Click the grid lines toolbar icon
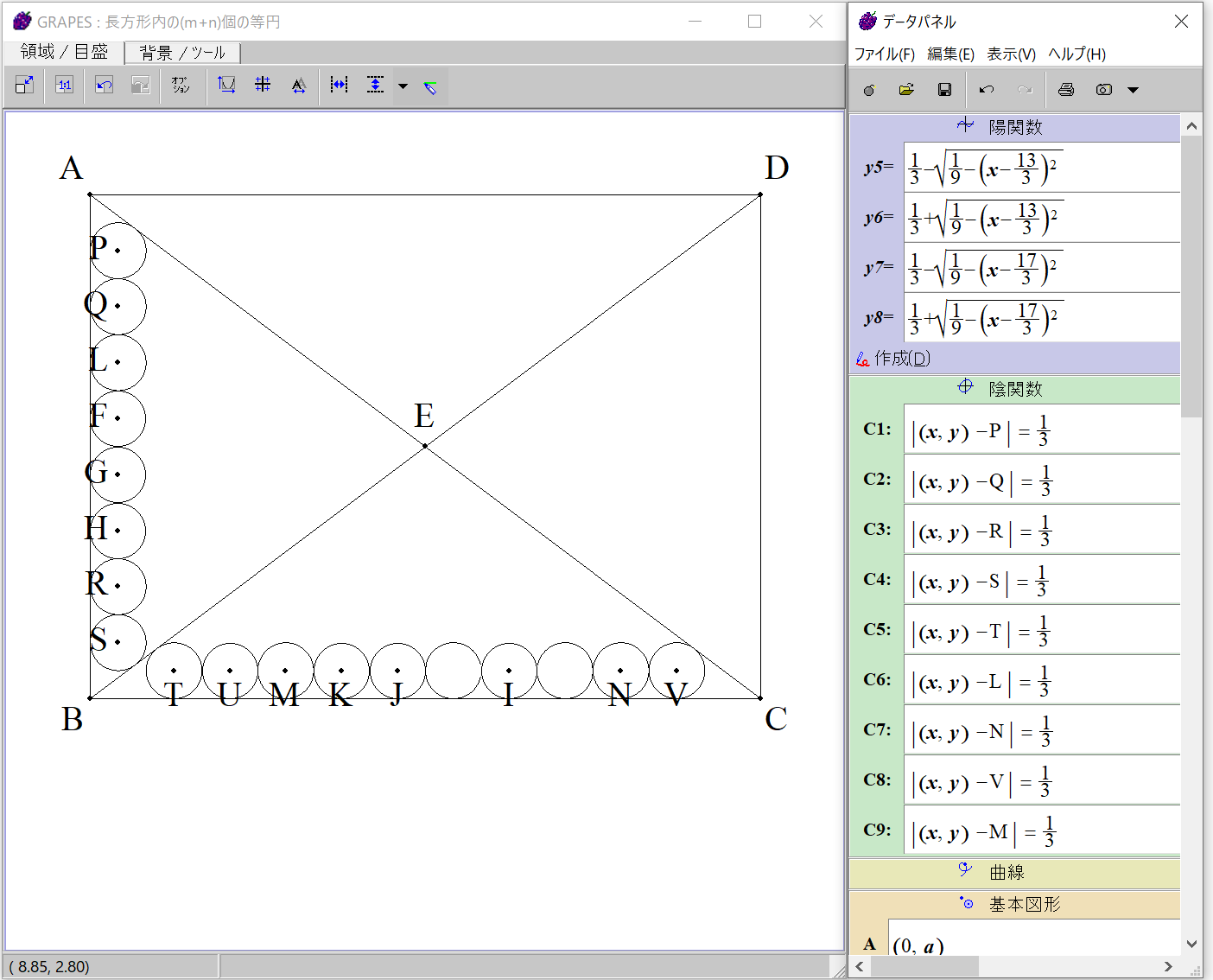This screenshot has width=1213, height=980. [263, 85]
